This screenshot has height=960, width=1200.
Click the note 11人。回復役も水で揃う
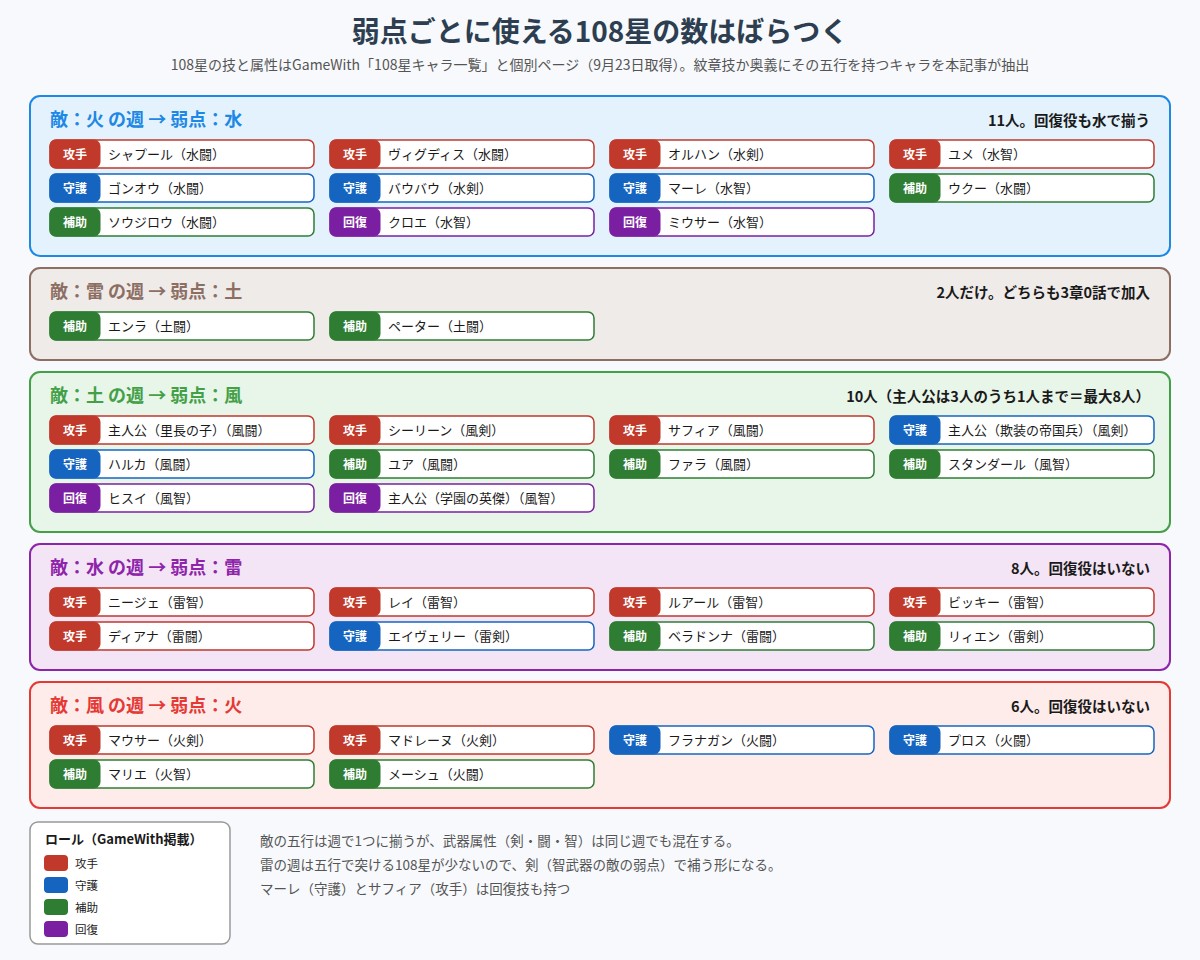coord(1069,121)
